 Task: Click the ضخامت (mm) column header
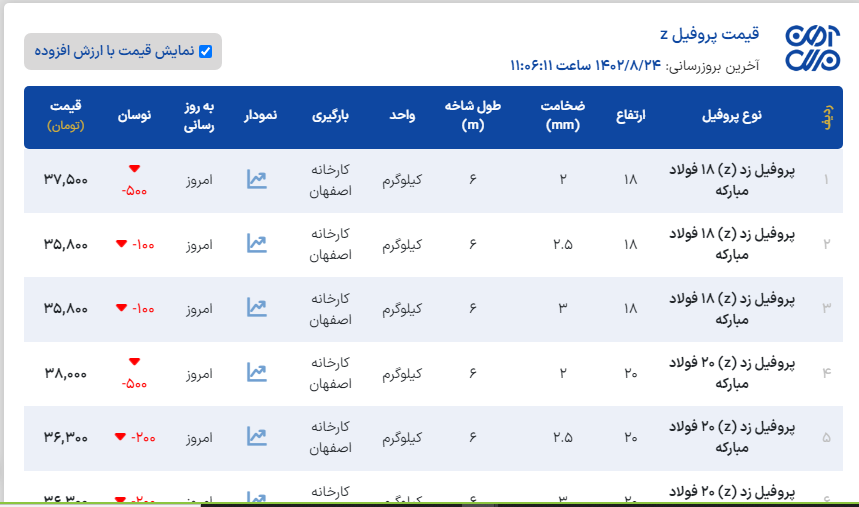pos(563,115)
